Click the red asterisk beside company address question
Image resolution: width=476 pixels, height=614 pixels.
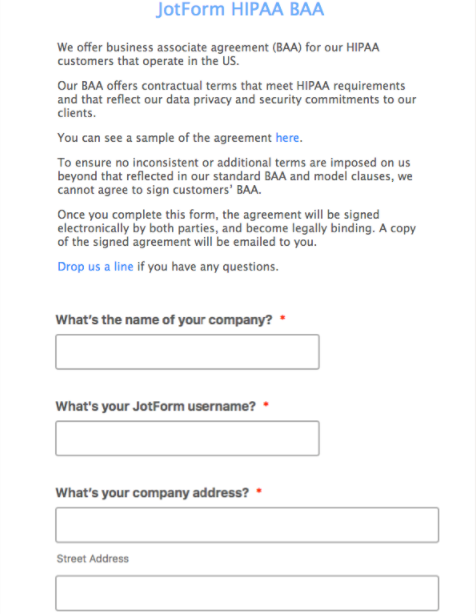pyautogui.click(x=259, y=491)
